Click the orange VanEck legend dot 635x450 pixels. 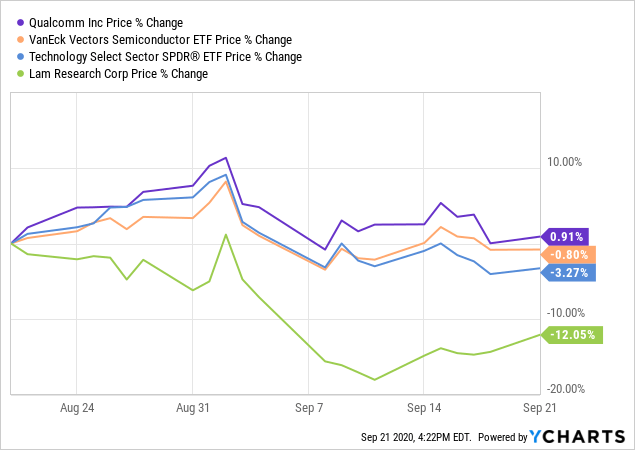pos(18,40)
